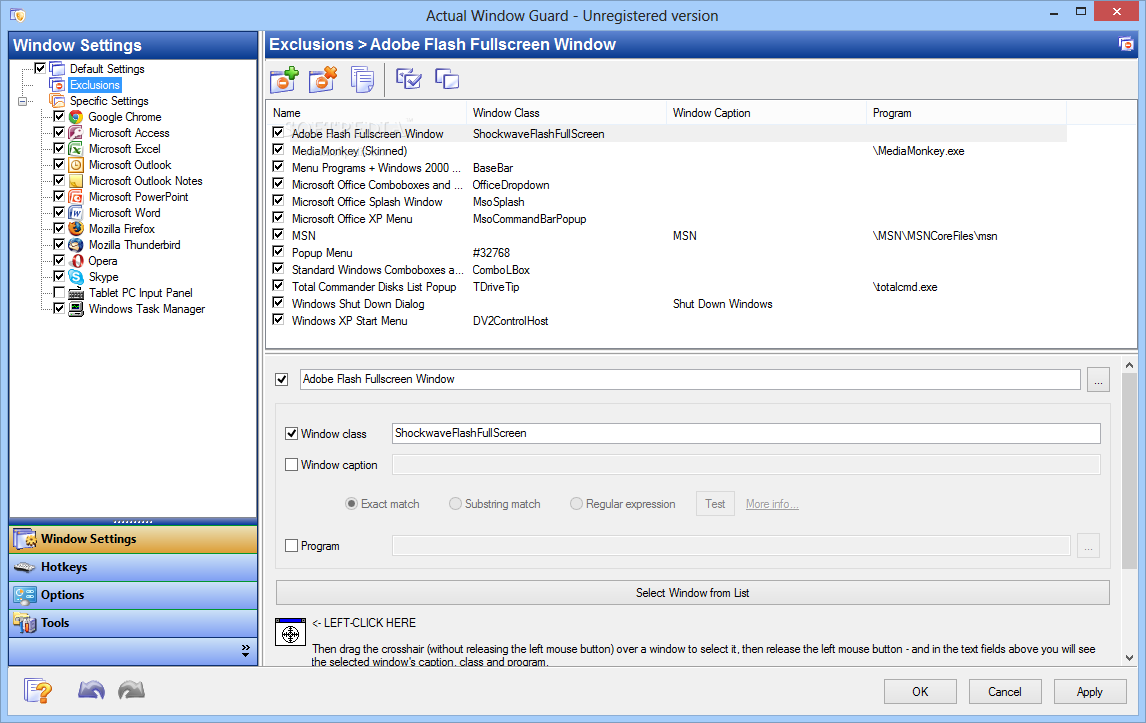The image size is (1146, 723).
Task: Open the Window Settings navigation section
Action: [x=133, y=539]
